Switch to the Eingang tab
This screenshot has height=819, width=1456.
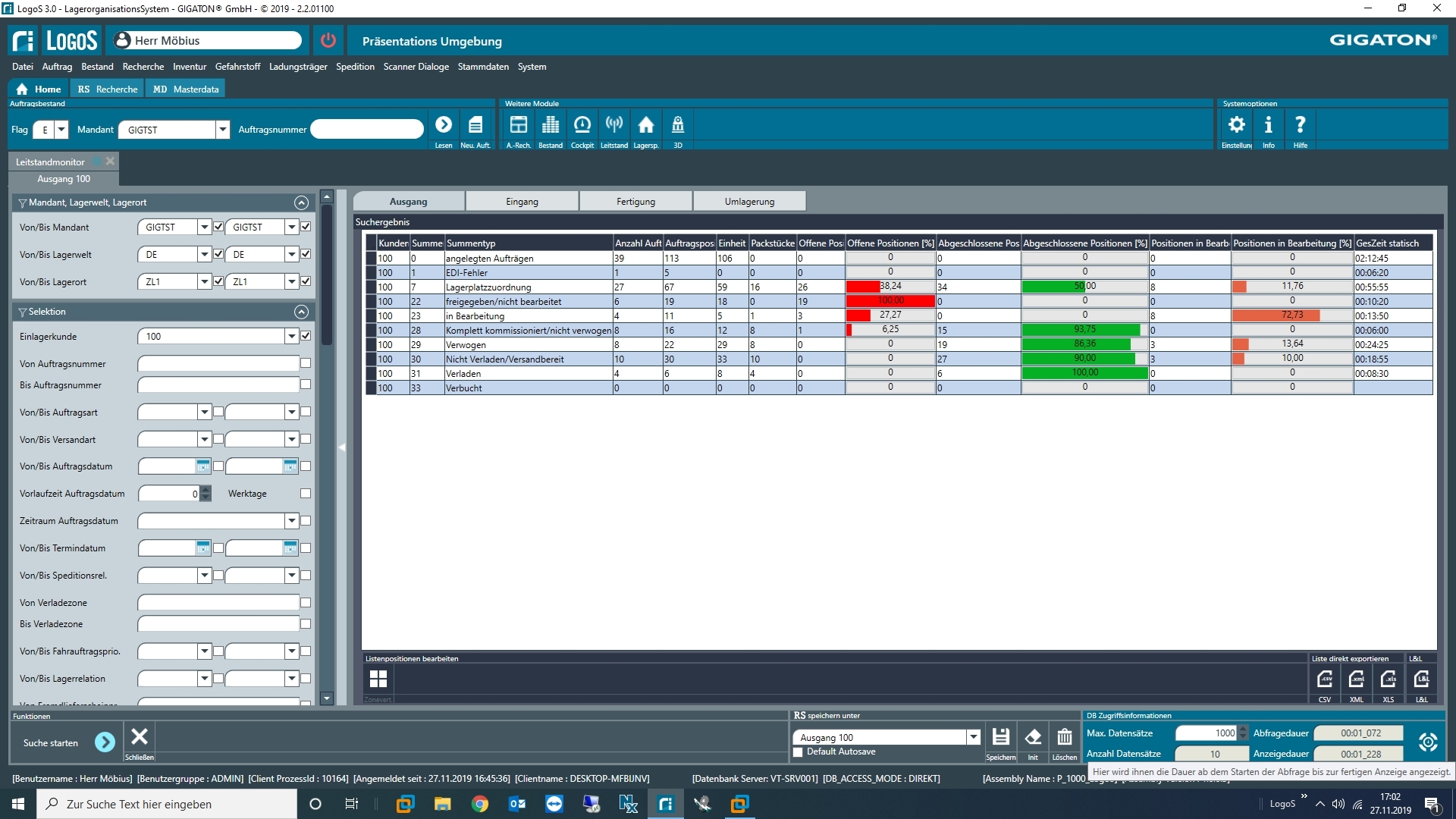pyautogui.click(x=522, y=202)
